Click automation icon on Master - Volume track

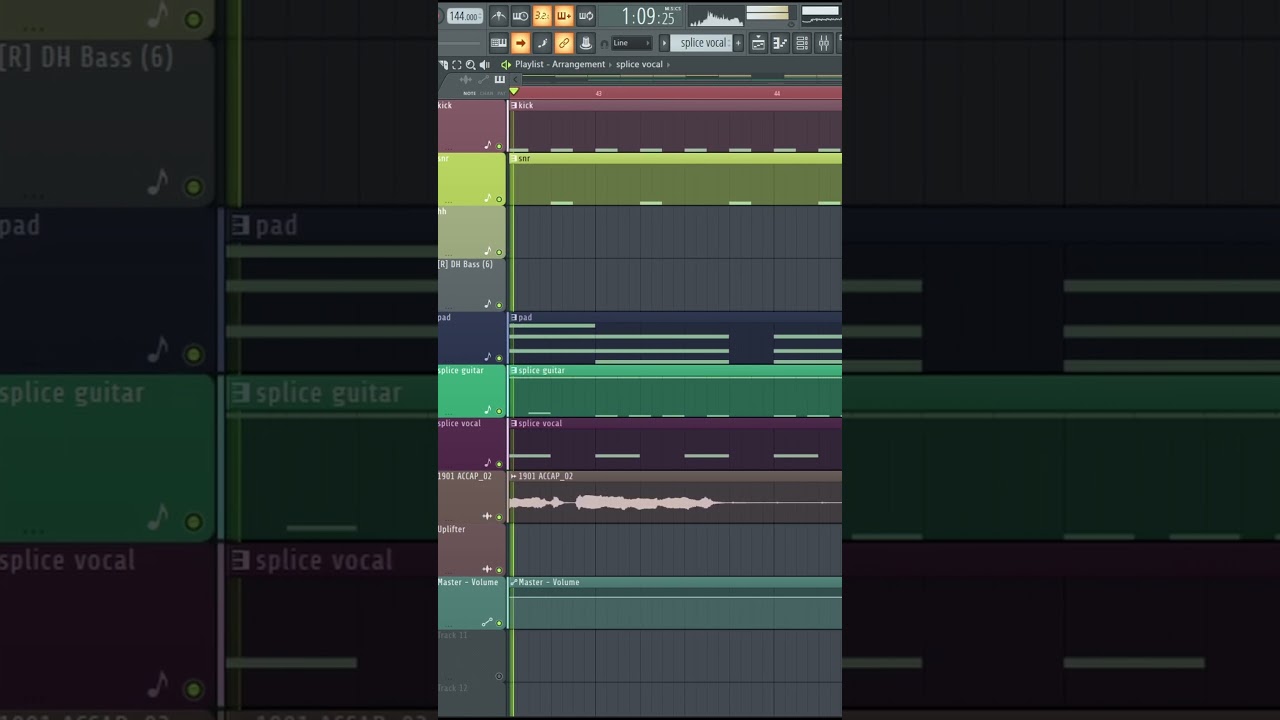tap(488, 622)
